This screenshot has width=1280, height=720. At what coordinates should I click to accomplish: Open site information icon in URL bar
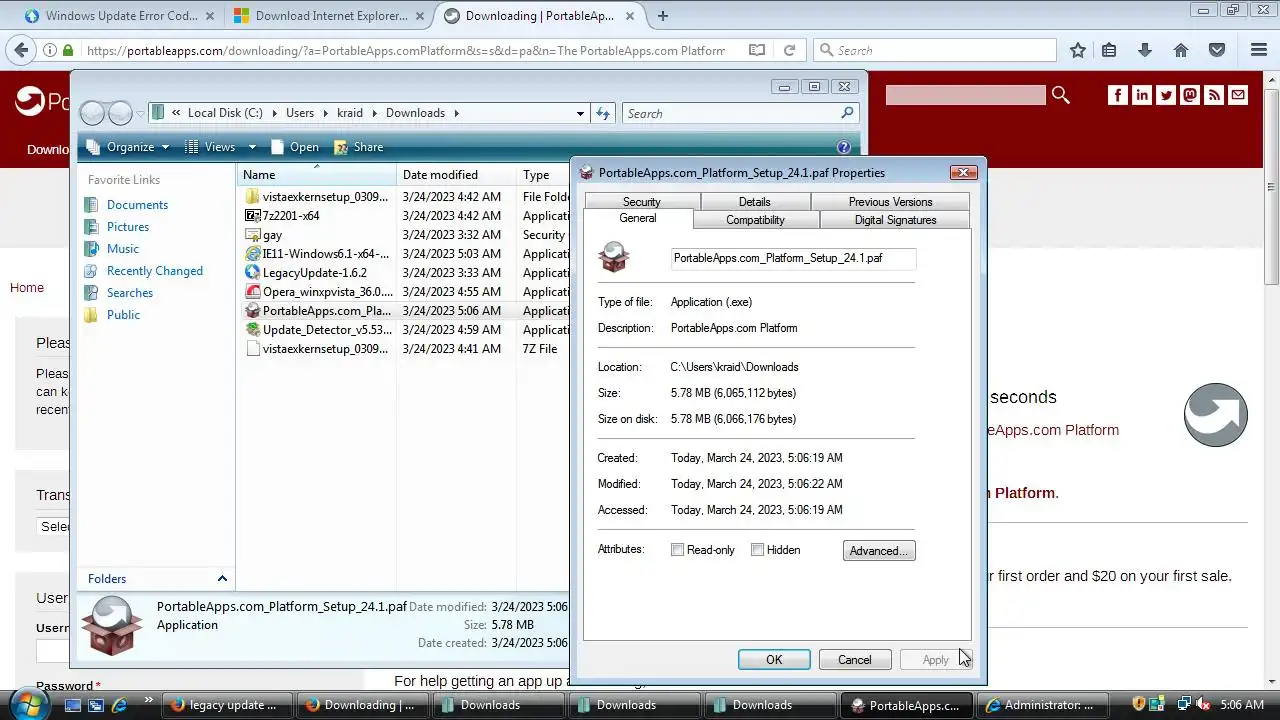point(50,50)
